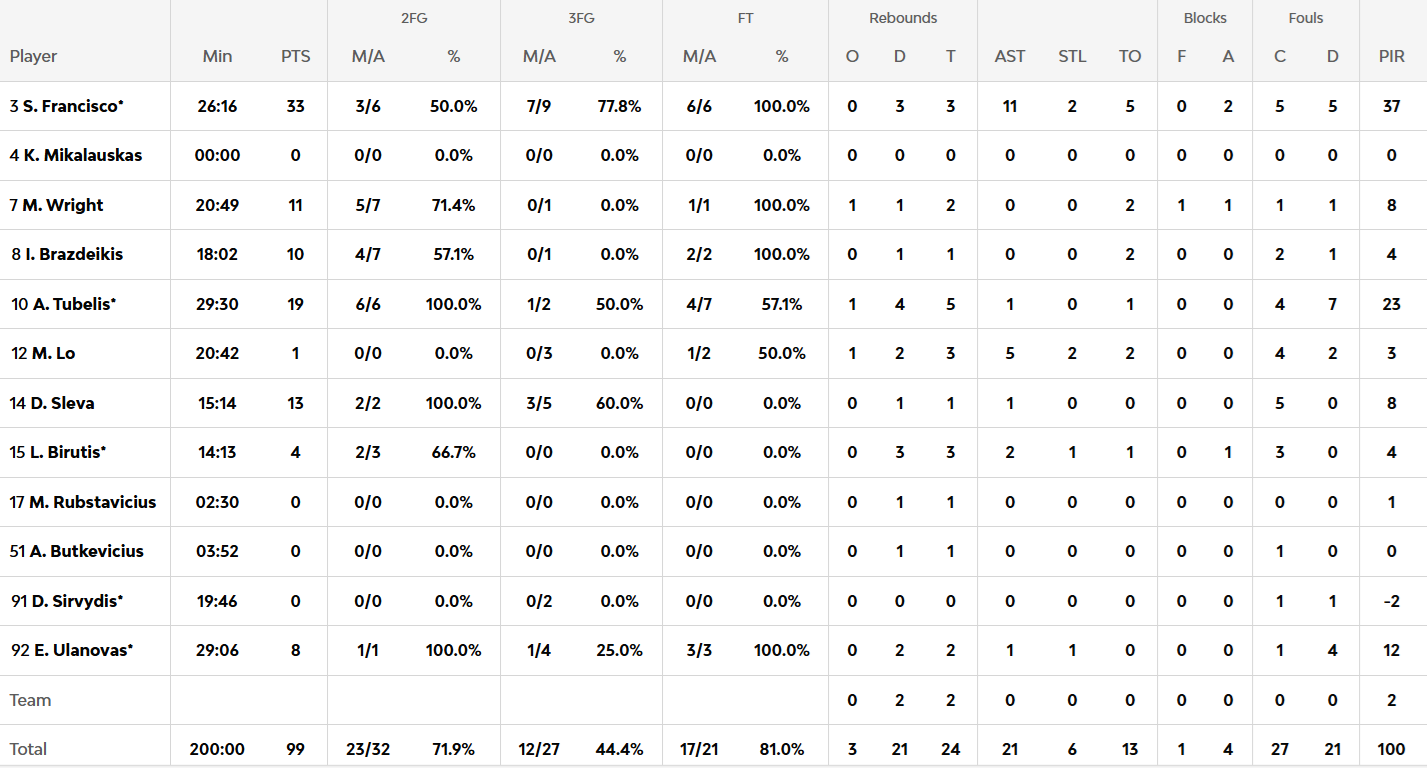1427x768 pixels.
Task: Click the Total row label
Action: coord(29,749)
